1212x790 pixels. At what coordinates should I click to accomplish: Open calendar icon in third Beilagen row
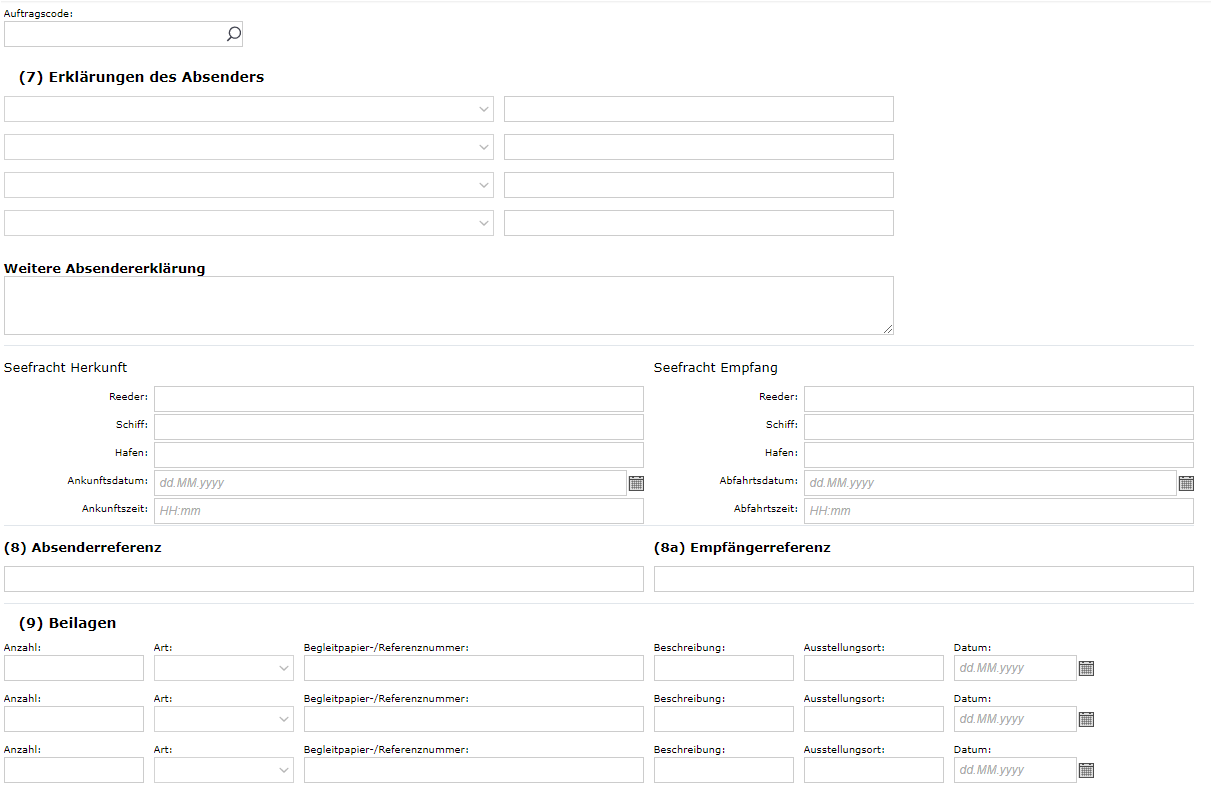point(1086,770)
